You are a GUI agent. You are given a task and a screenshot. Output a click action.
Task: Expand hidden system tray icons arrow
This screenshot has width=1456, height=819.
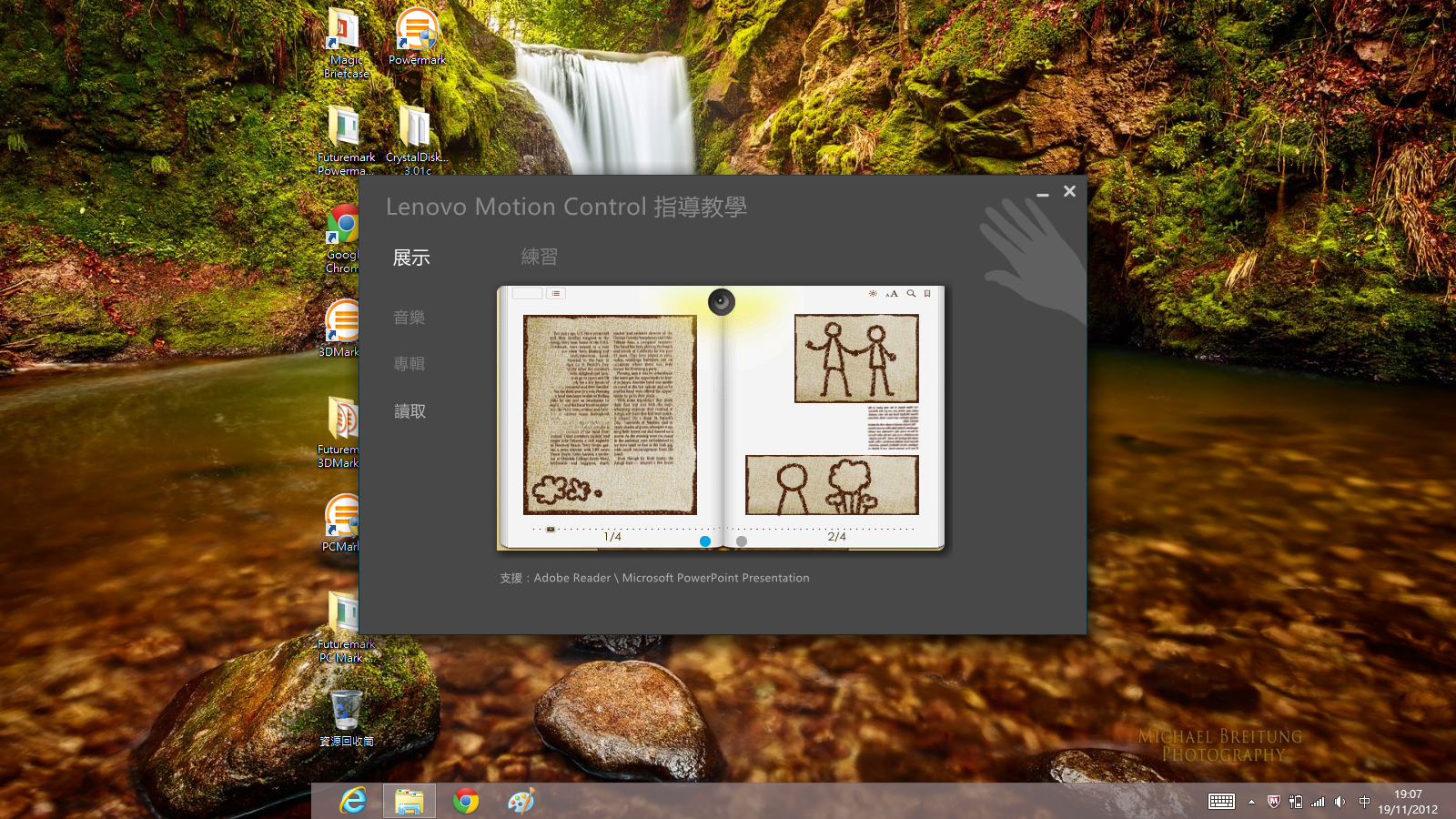click(1252, 802)
